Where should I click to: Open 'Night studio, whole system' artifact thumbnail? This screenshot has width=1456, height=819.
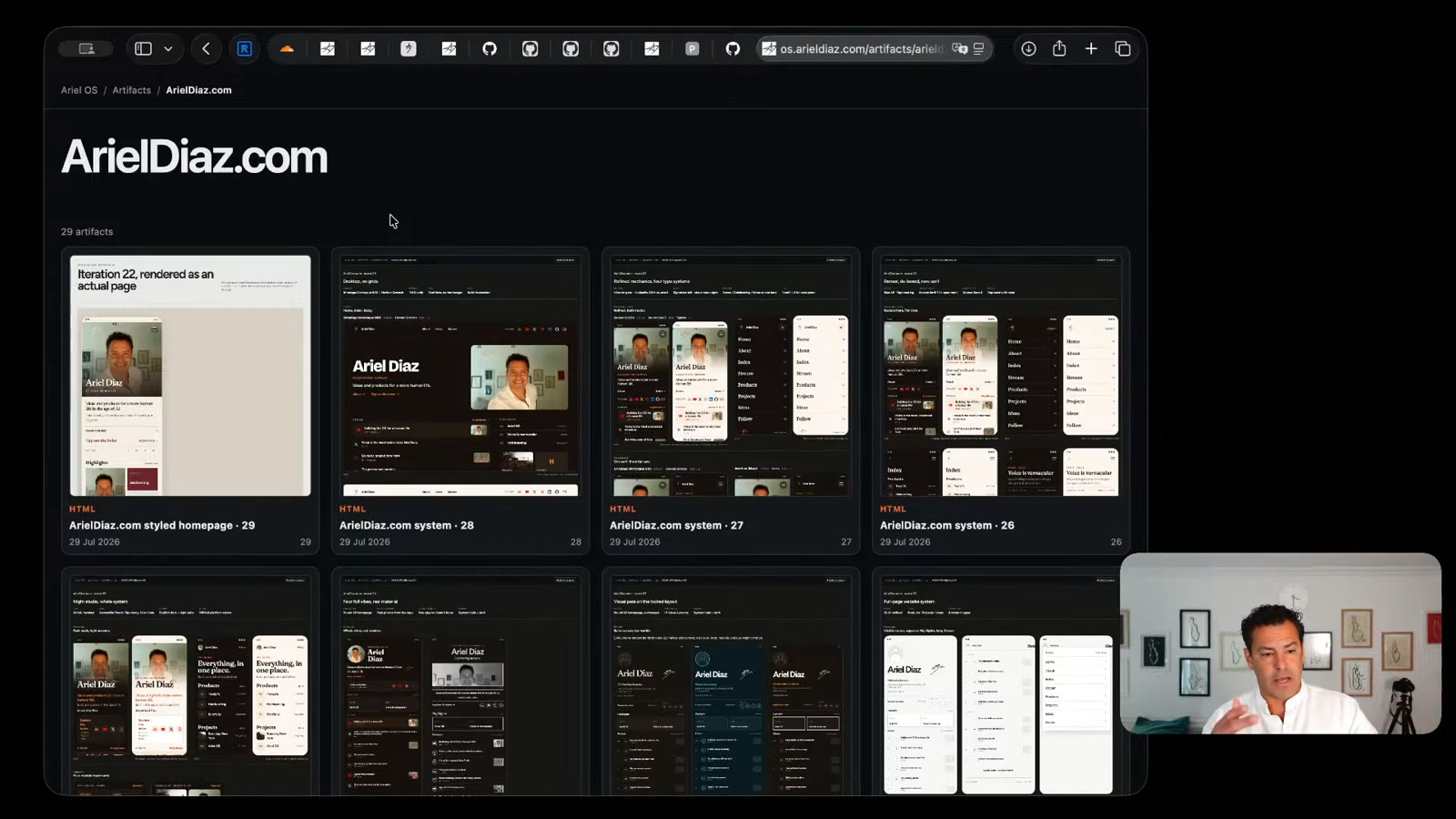click(x=190, y=685)
